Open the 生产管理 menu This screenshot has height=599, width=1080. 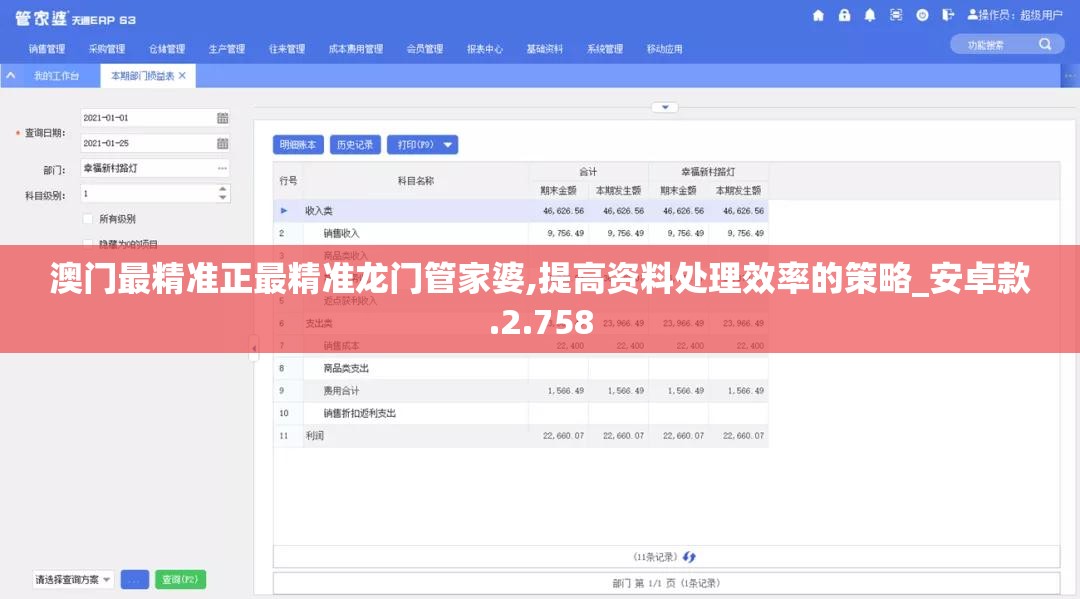point(227,49)
